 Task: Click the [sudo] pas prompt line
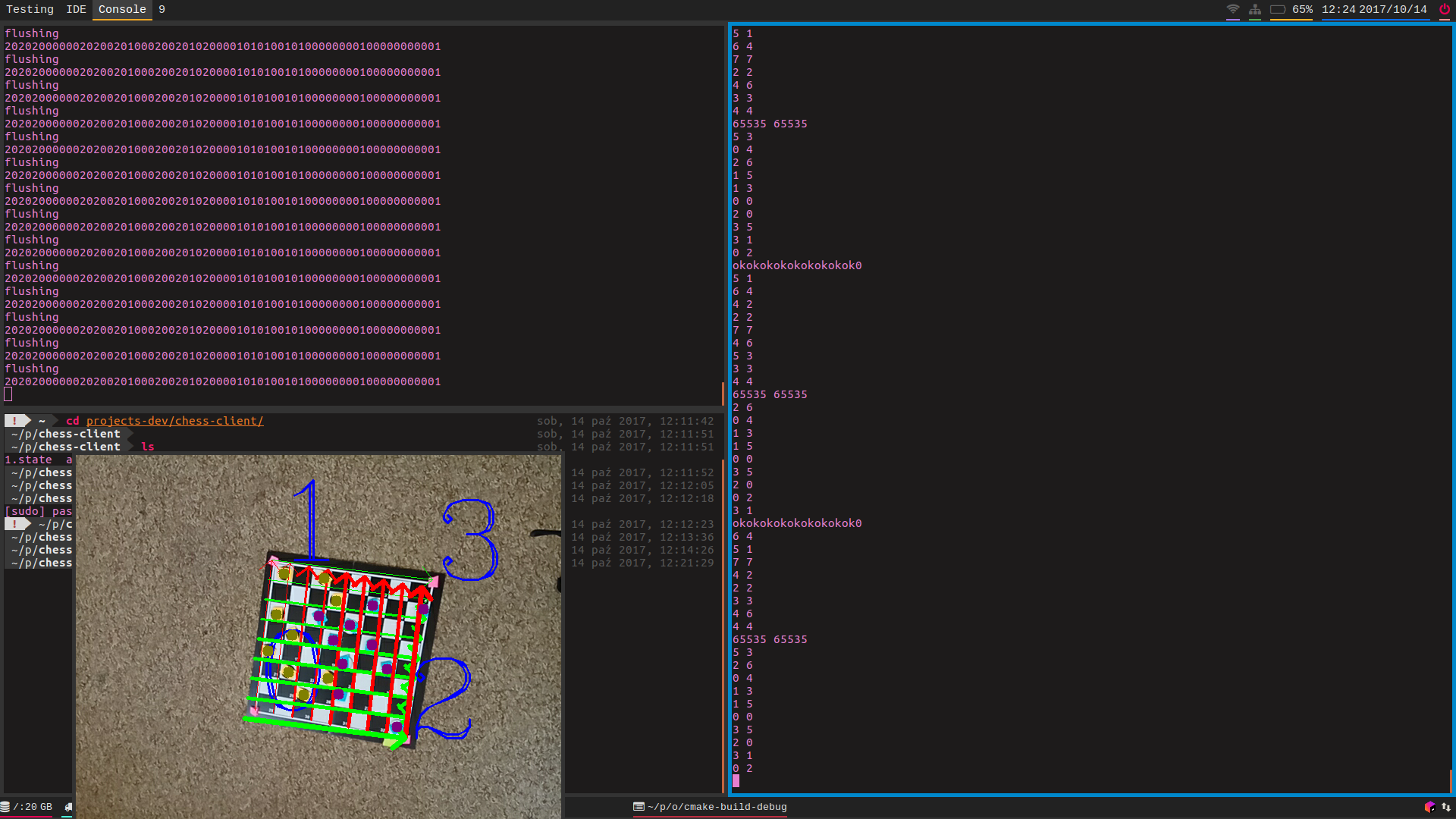39,511
